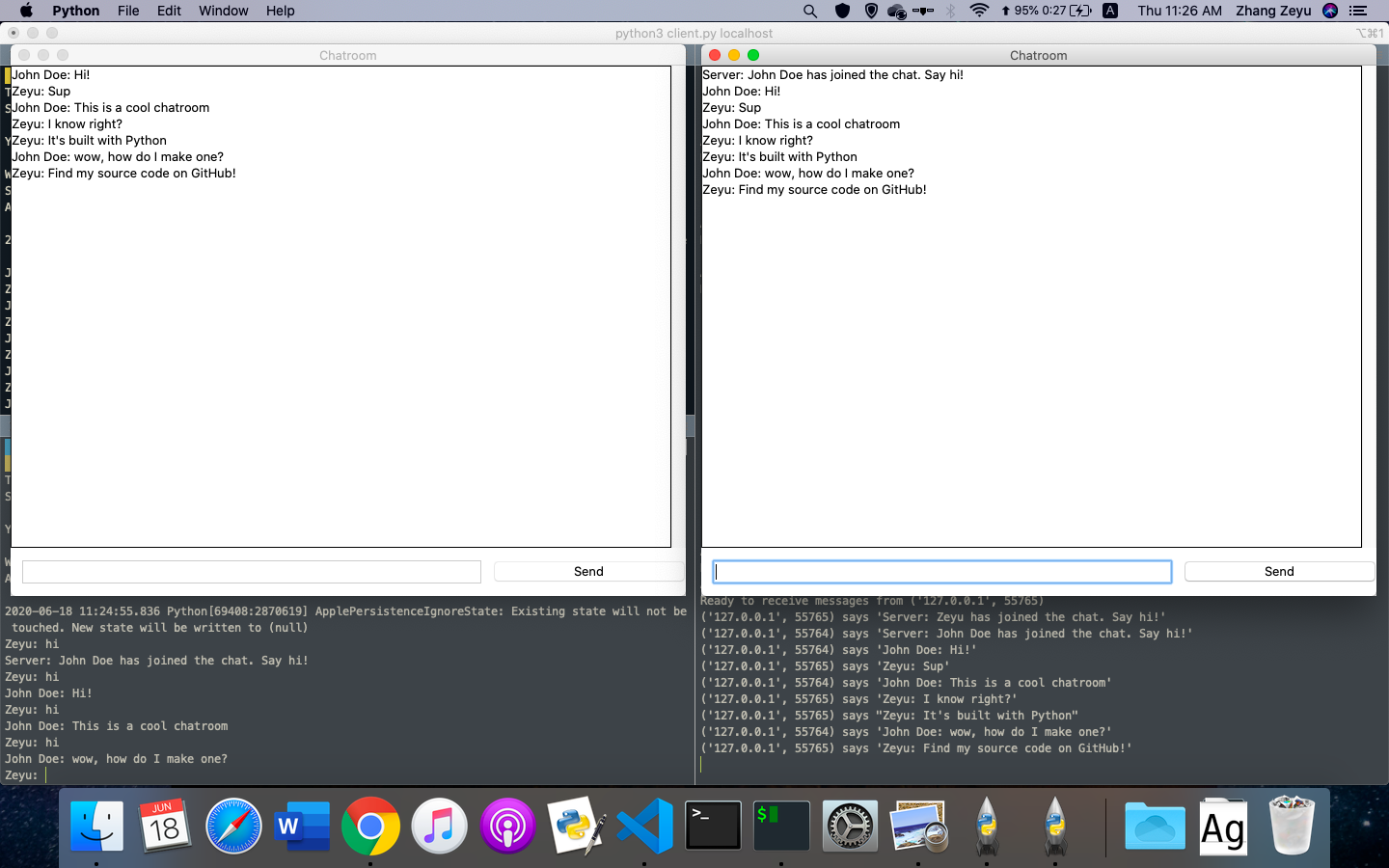1389x868 pixels.
Task: Launch Safari from the dock
Action: pos(233,826)
